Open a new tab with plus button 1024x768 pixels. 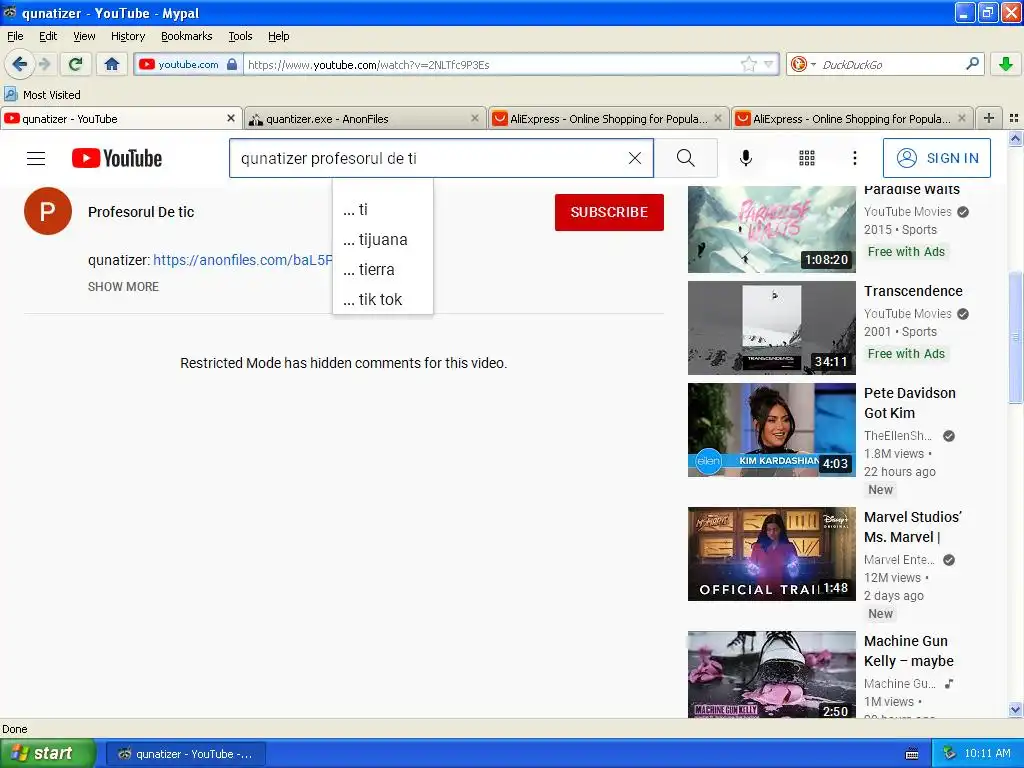(989, 118)
